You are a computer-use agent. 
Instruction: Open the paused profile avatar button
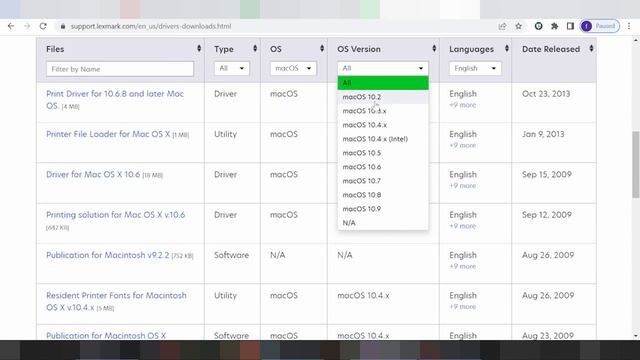coord(600,26)
